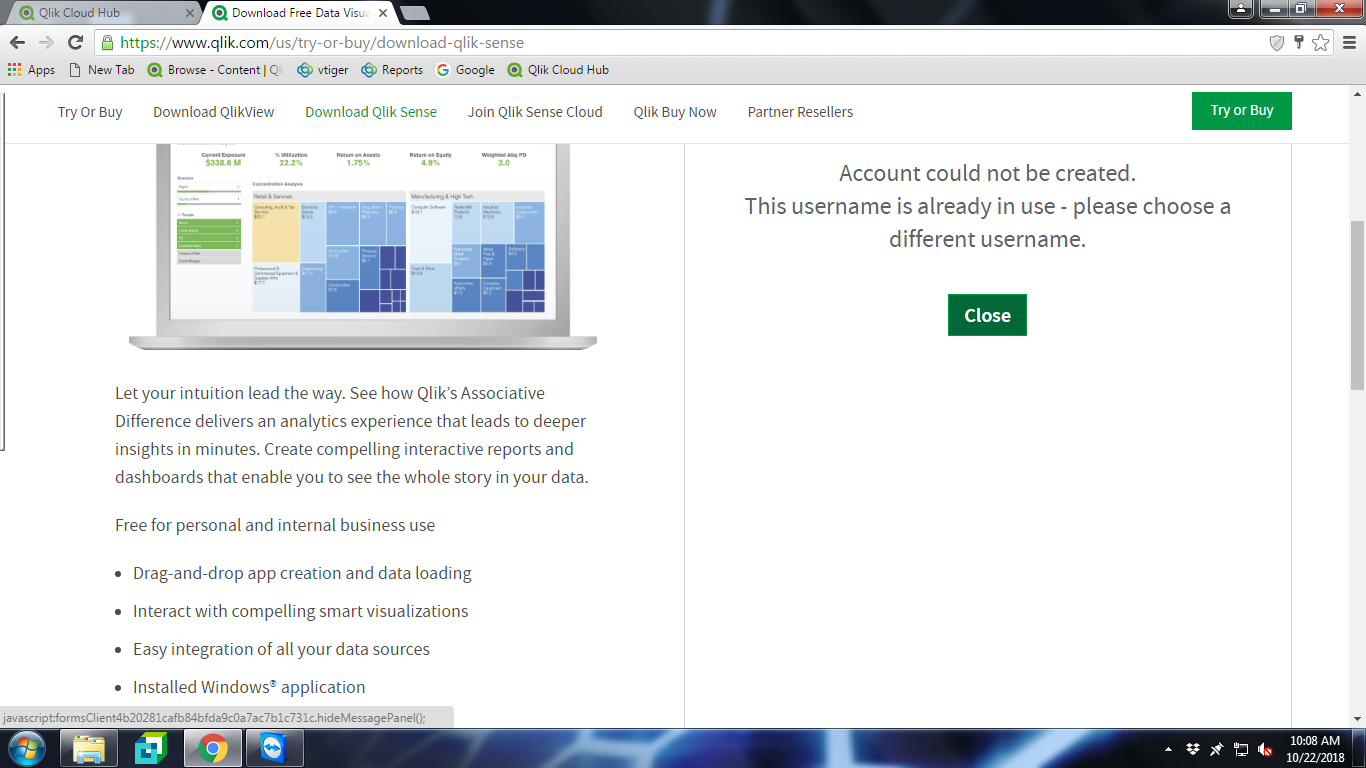Open the taskbar clock and date
Viewport: 1366px width, 768px height.
coord(1316,748)
